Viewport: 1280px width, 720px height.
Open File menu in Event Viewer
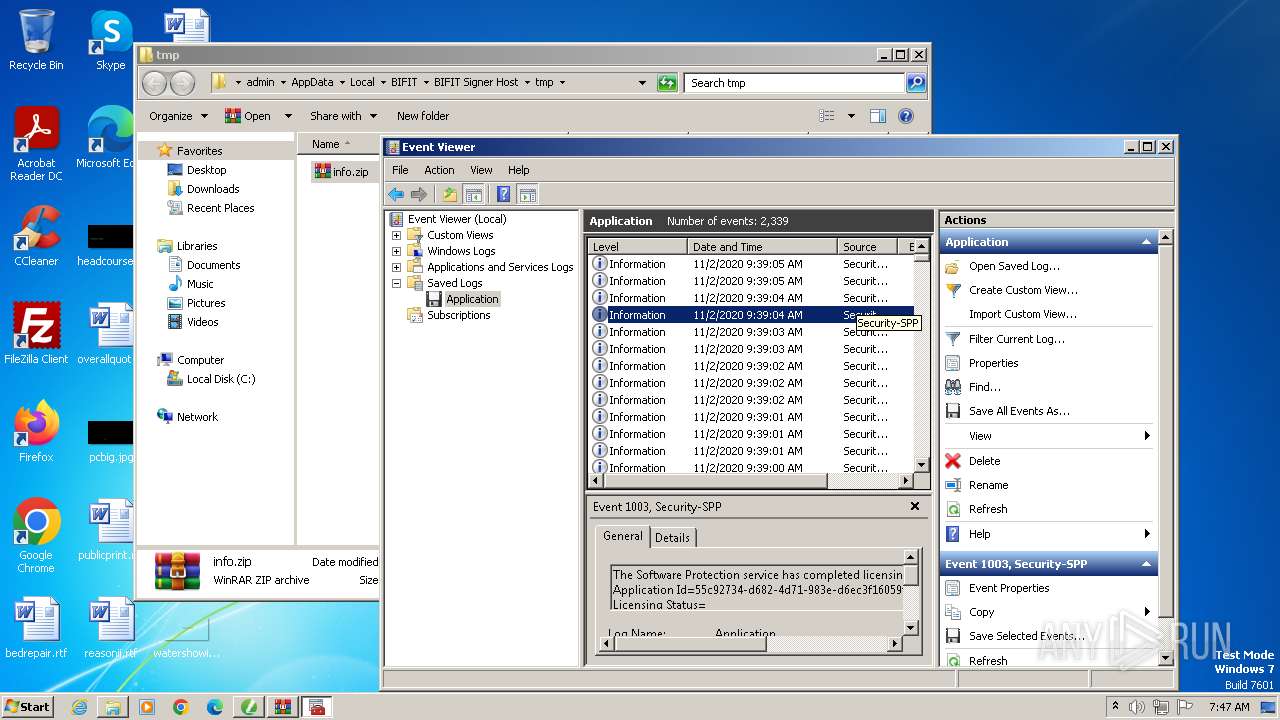(400, 170)
